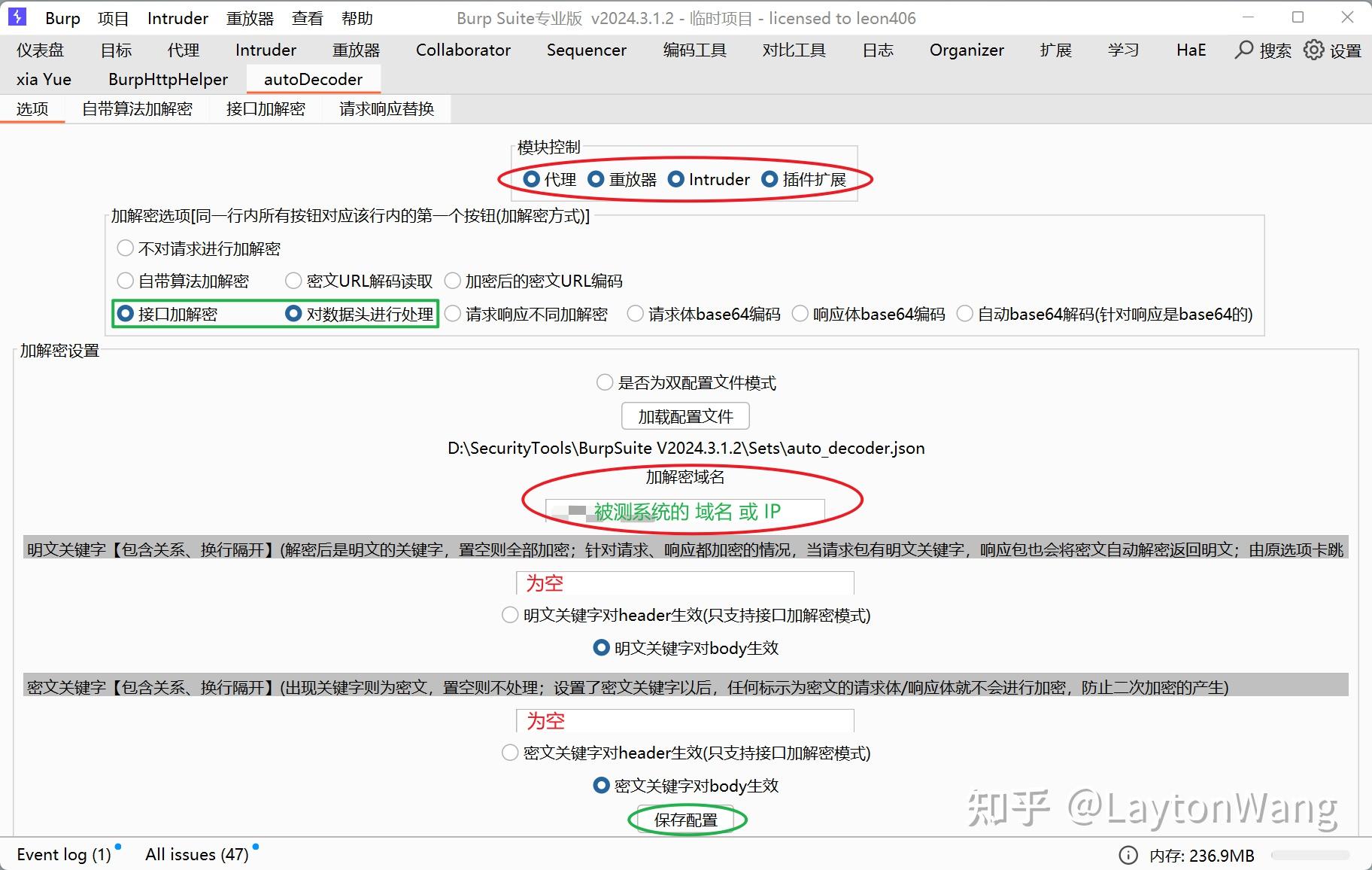Open the BurpHttpHelper extension tab
This screenshot has width=1372, height=870.
tap(167, 79)
